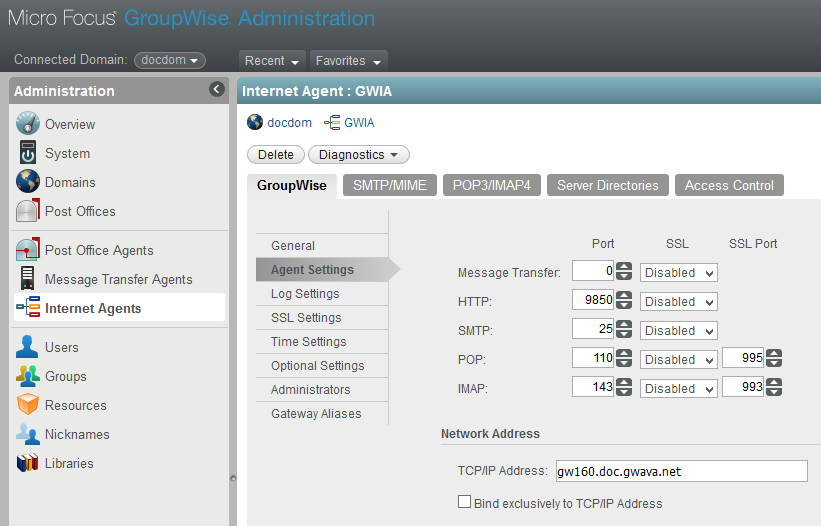Switch to the POP3/IMAP4 tab

point(492,185)
